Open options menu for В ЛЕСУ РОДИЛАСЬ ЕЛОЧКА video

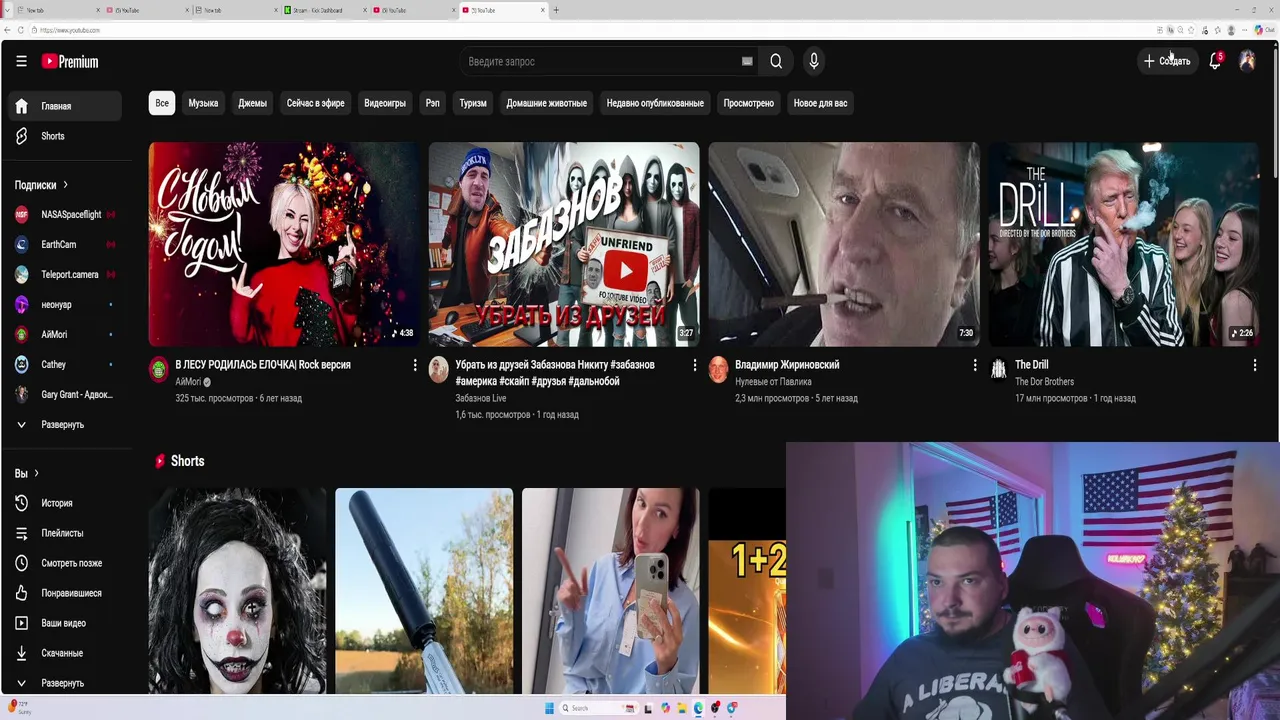coord(415,365)
